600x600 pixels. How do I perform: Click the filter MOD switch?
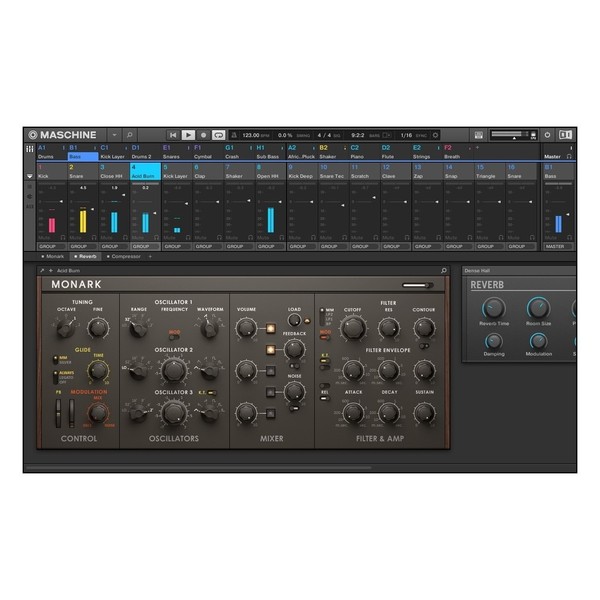(x=324, y=338)
